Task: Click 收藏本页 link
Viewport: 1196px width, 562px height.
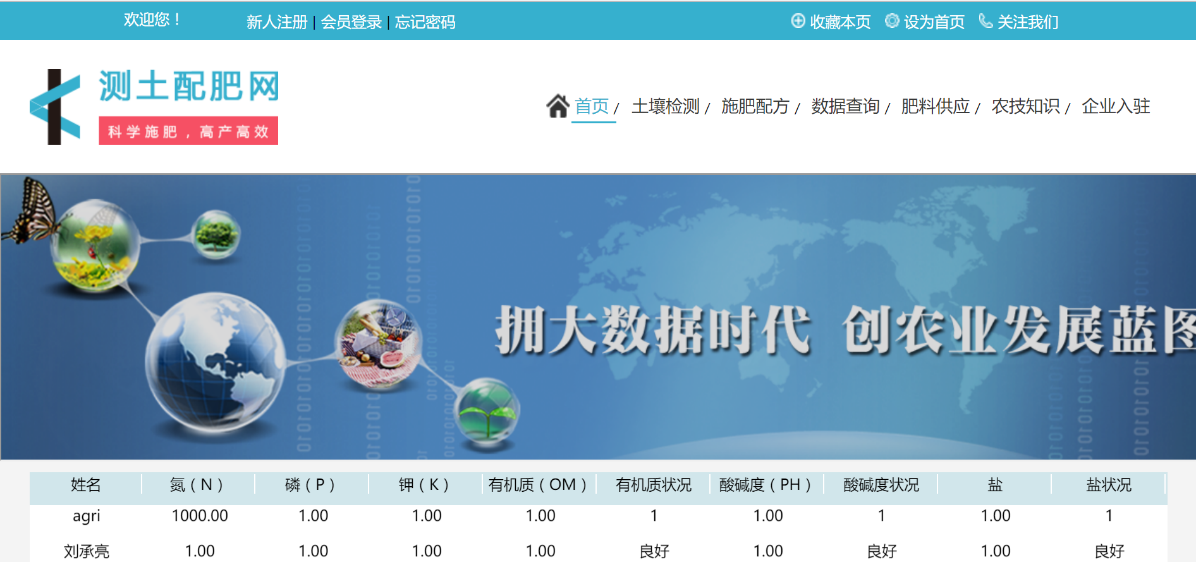Action: [x=840, y=21]
